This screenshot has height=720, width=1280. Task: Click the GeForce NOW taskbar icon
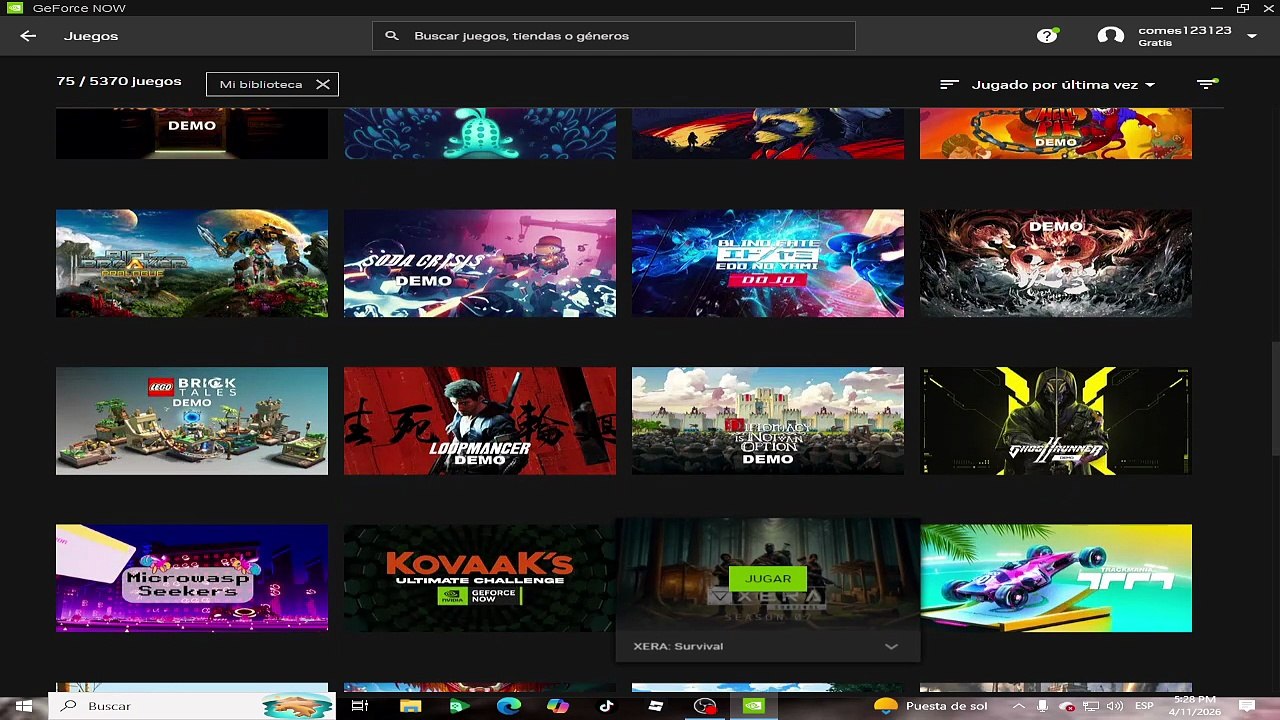[754, 706]
